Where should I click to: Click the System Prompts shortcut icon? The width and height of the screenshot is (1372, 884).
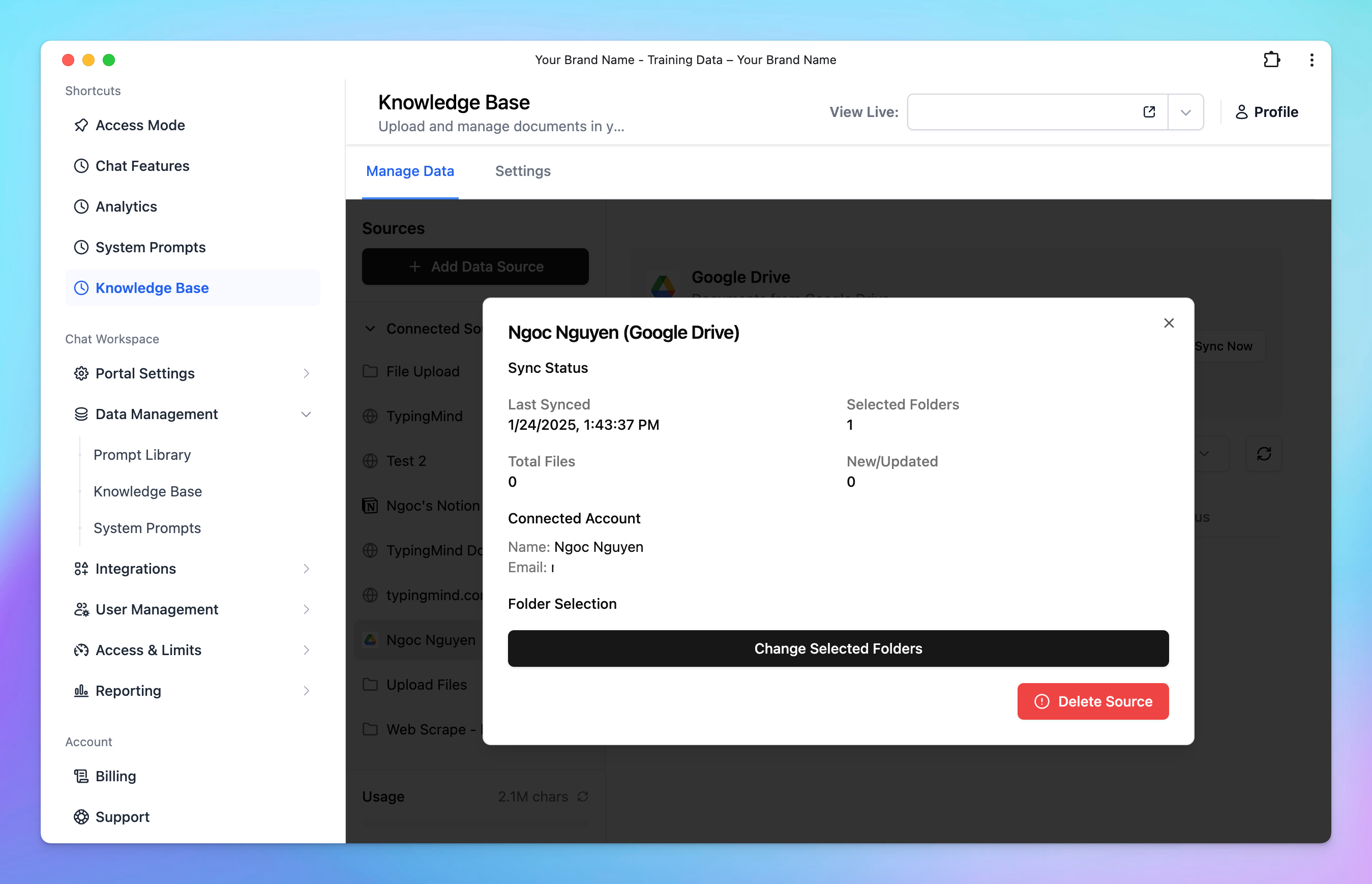pyautogui.click(x=81, y=247)
